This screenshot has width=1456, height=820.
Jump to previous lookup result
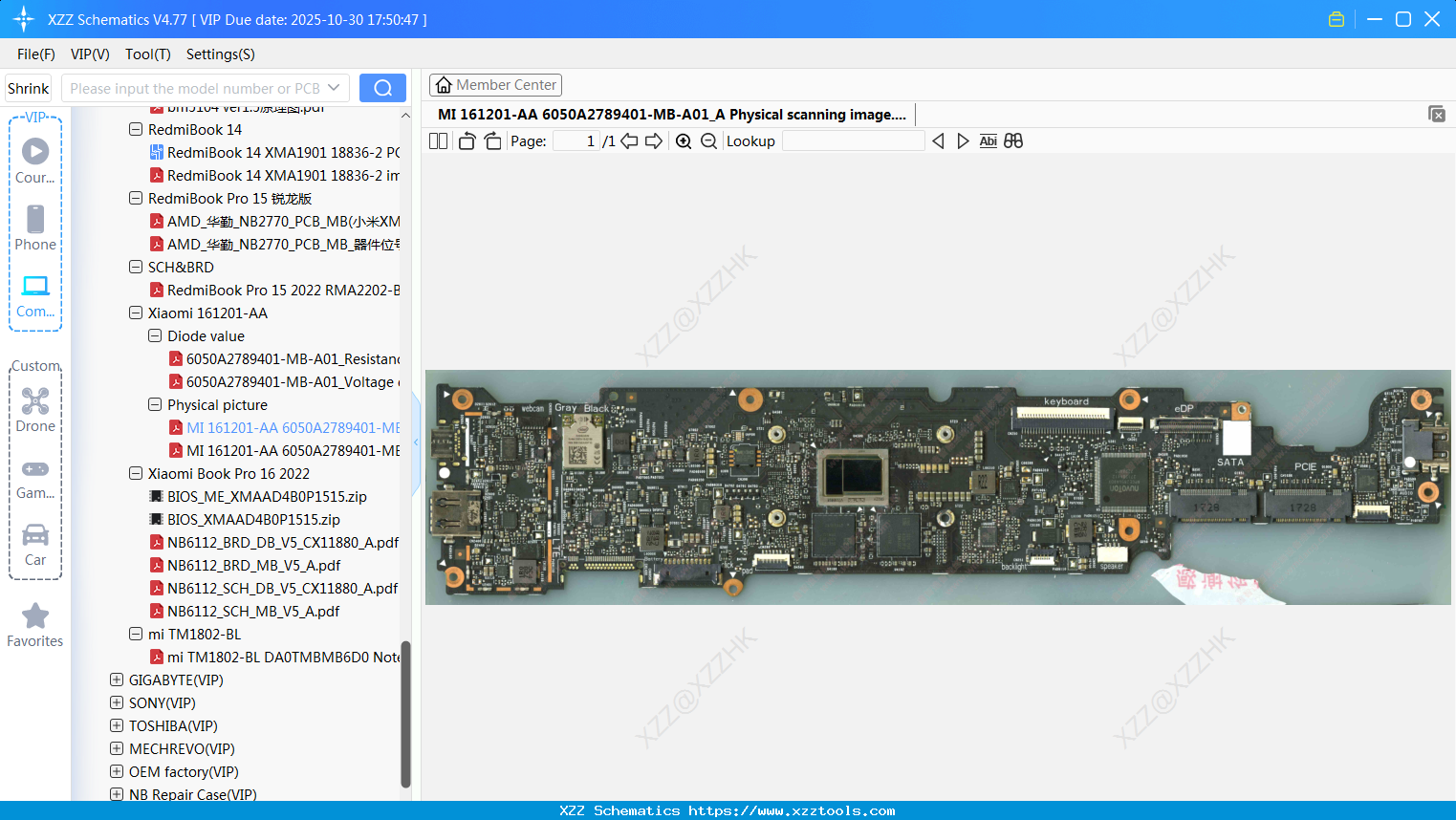[x=938, y=141]
